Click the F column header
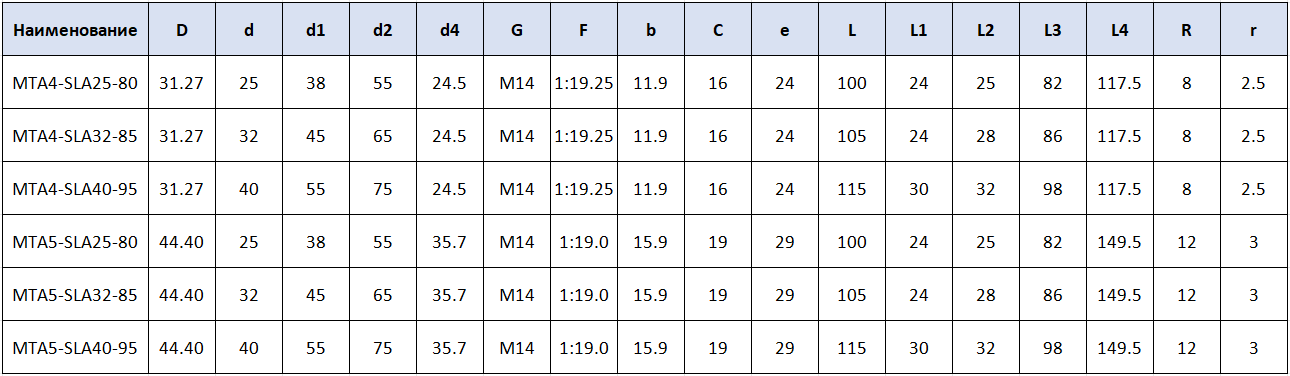Image resolution: width=1290 pixels, height=376 pixels. (584, 30)
